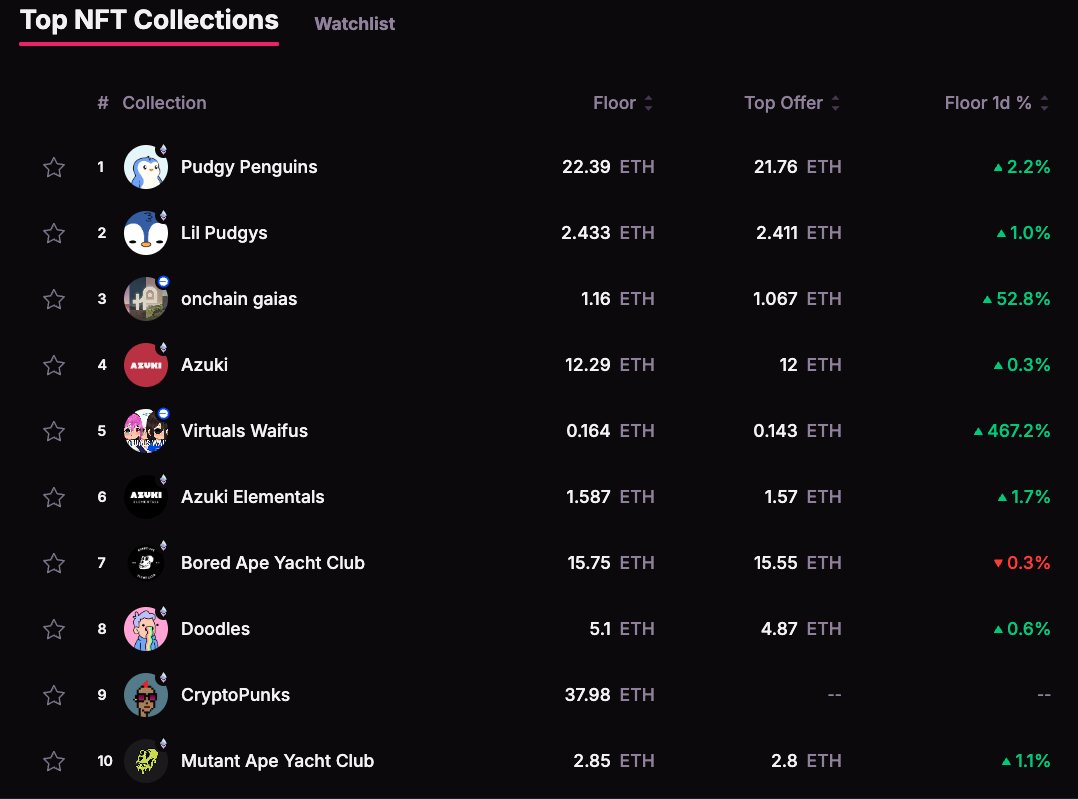Sort table by Floor column arrows
Image resolution: width=1078 pixels, height=799 pixels.
(x=648, y=103)
